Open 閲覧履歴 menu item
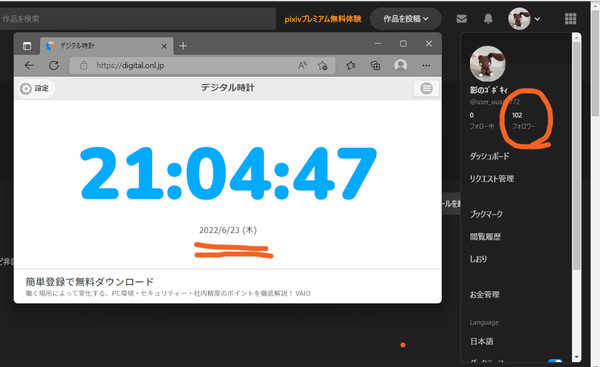This screenshot has height=367, width=600. point(485,237)
